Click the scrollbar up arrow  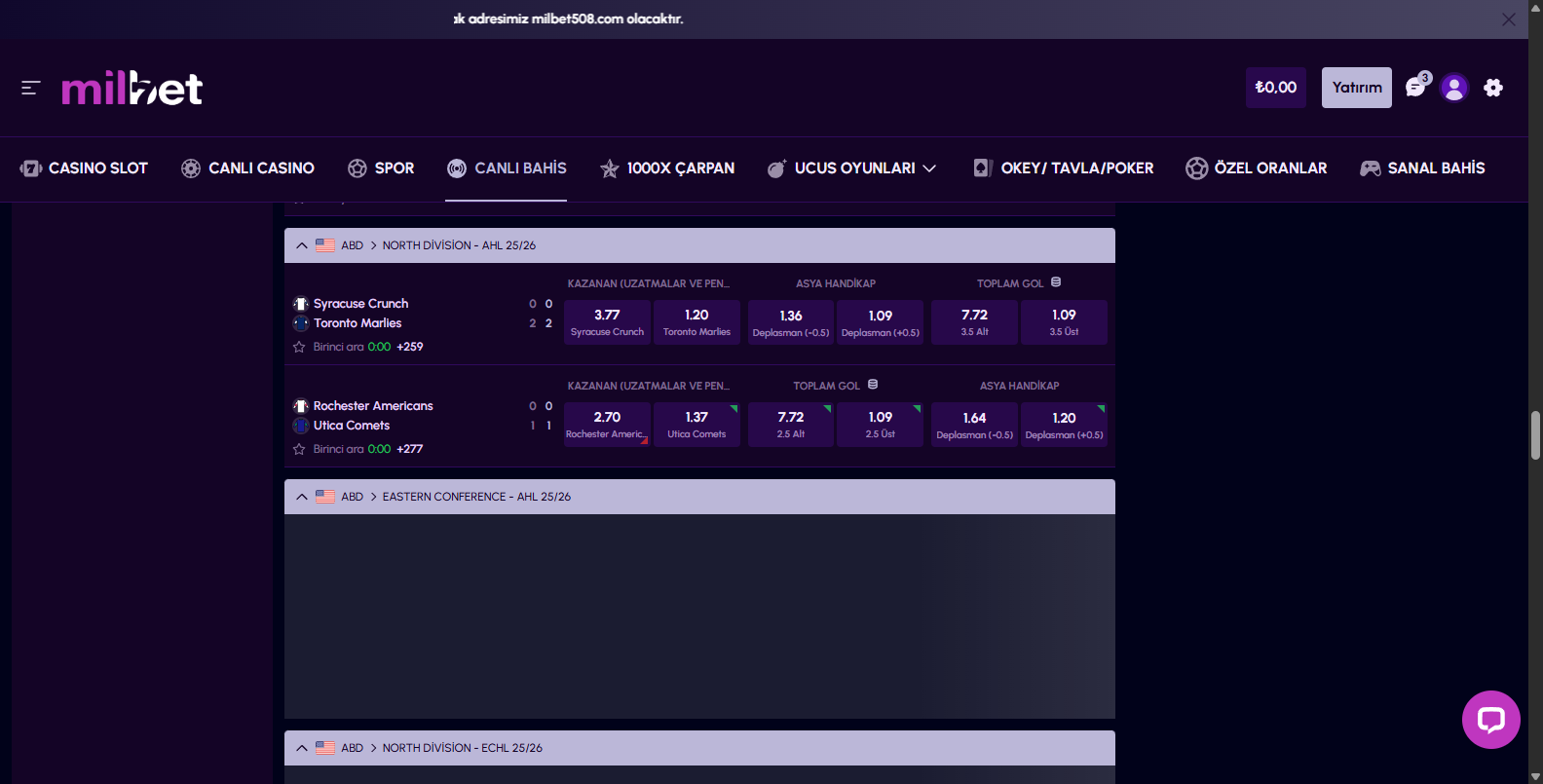pos(1535,8)
